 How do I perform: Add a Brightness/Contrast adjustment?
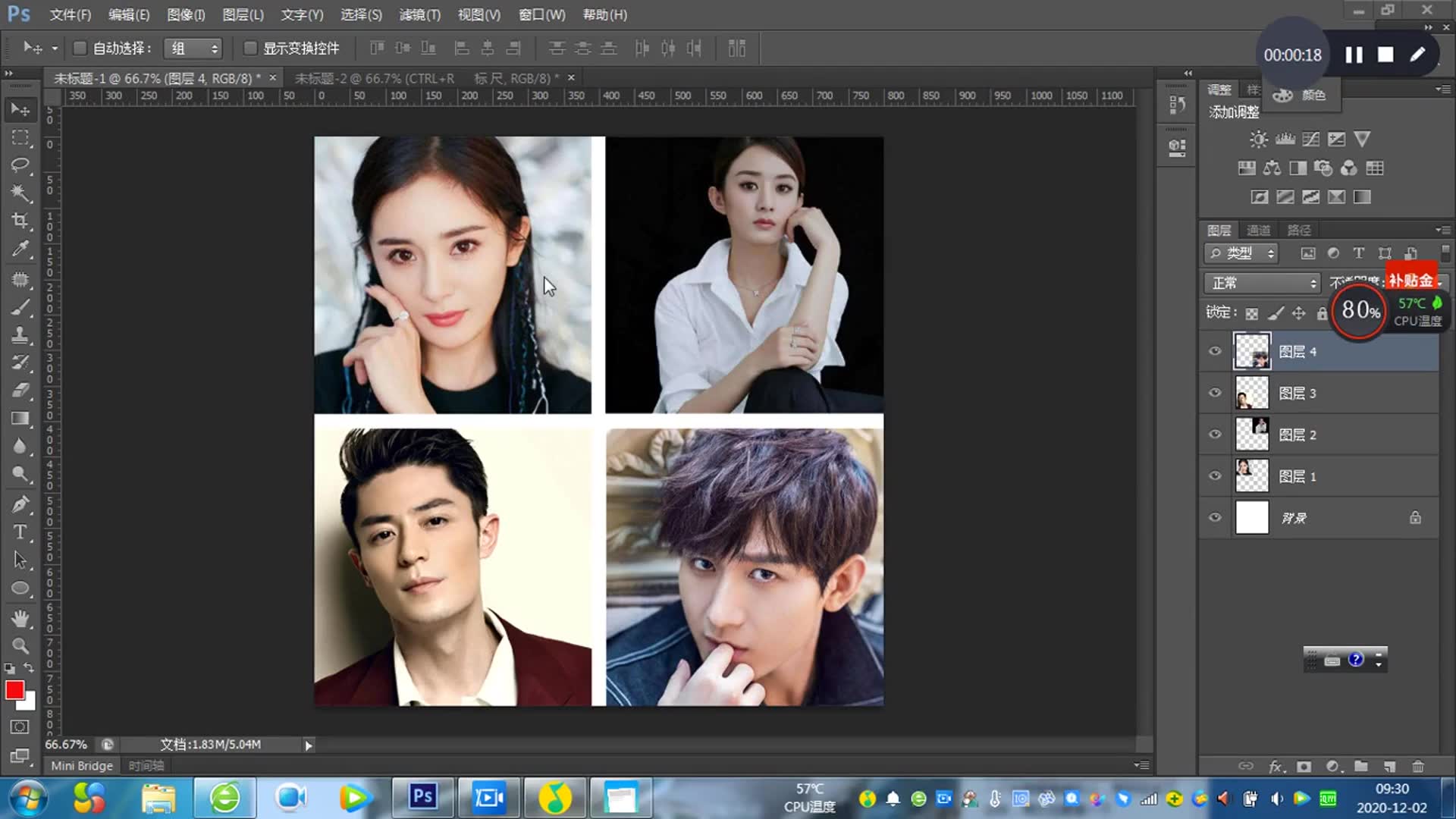click(1258, 140)
